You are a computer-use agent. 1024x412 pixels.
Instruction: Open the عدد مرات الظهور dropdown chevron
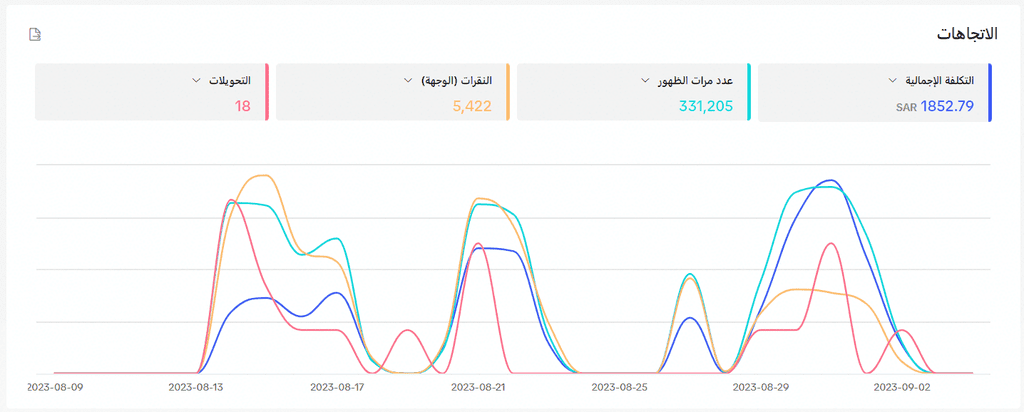646,80
